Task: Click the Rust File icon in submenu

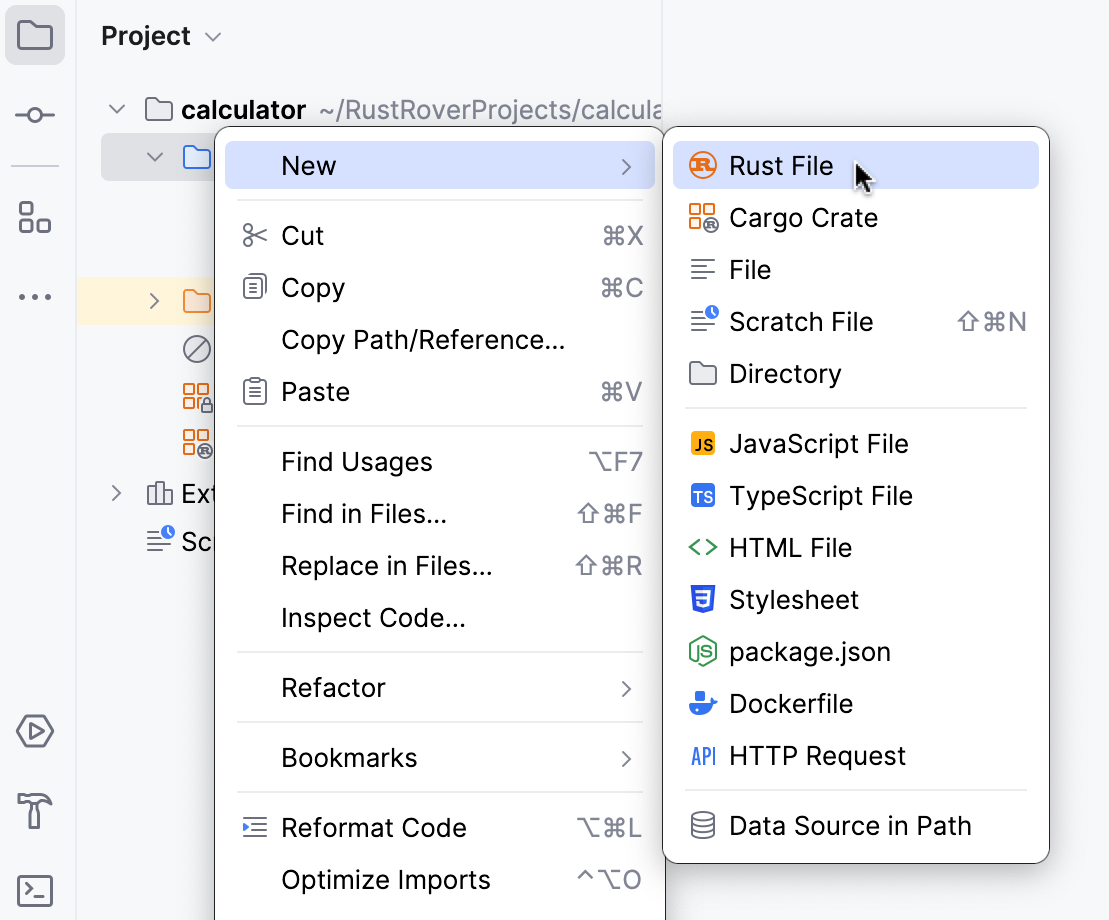Action: click(702, 165)
